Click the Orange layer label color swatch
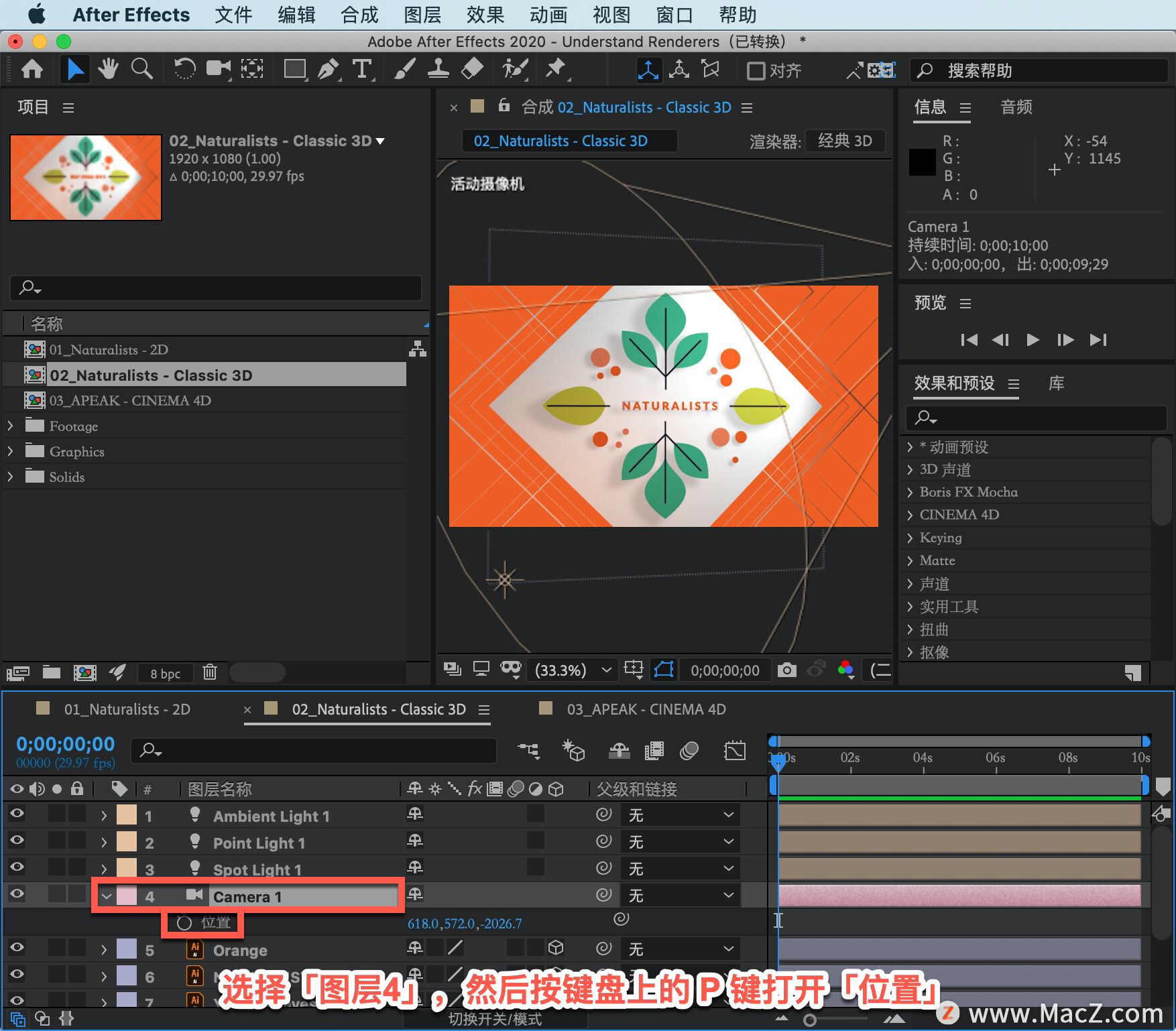This screenshot has width=1176, height=1031. pyautogui.click(x=126, y=950)
